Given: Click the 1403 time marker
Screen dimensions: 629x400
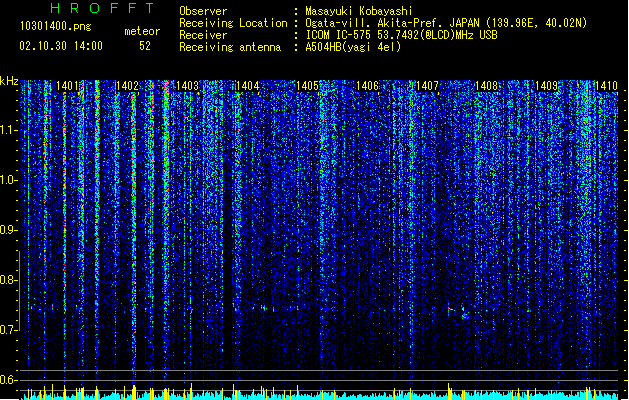Looking at the screenshot, I should click(187, 86).
